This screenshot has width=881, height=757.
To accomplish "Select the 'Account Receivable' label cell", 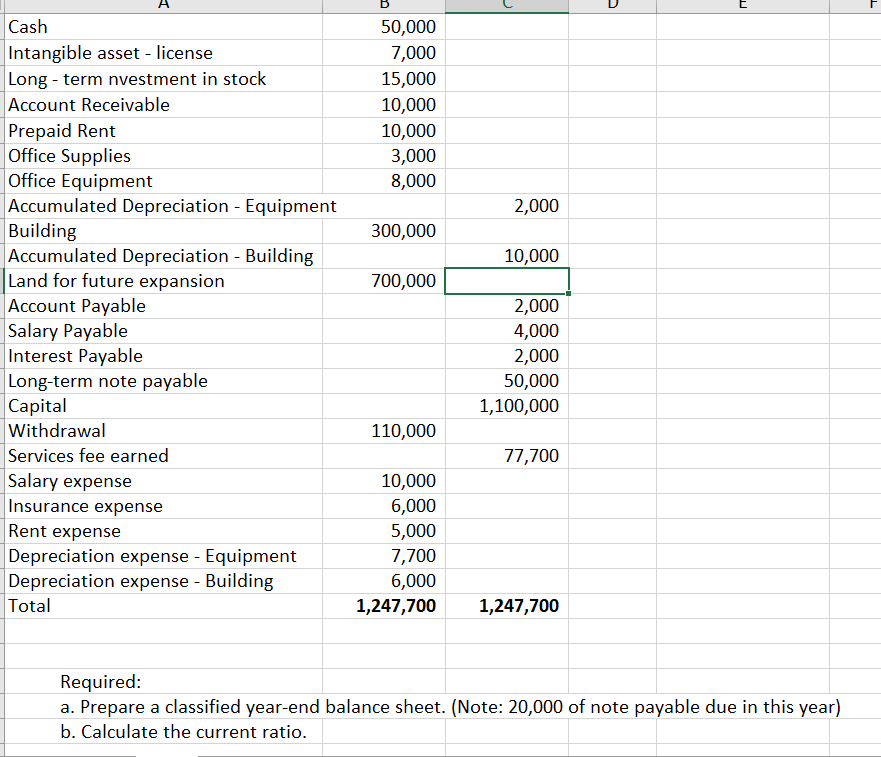I will [x=164, y=105].
